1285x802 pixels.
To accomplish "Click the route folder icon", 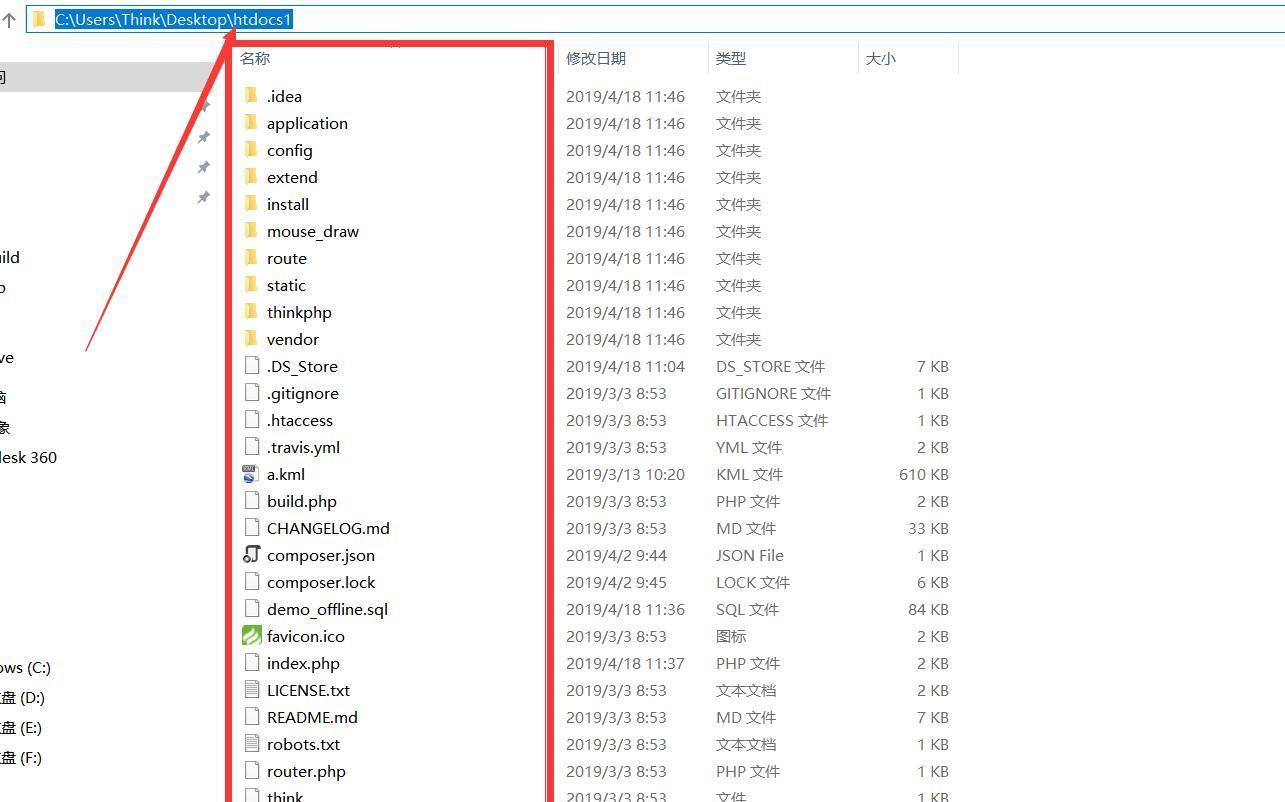I will [251, 258].
